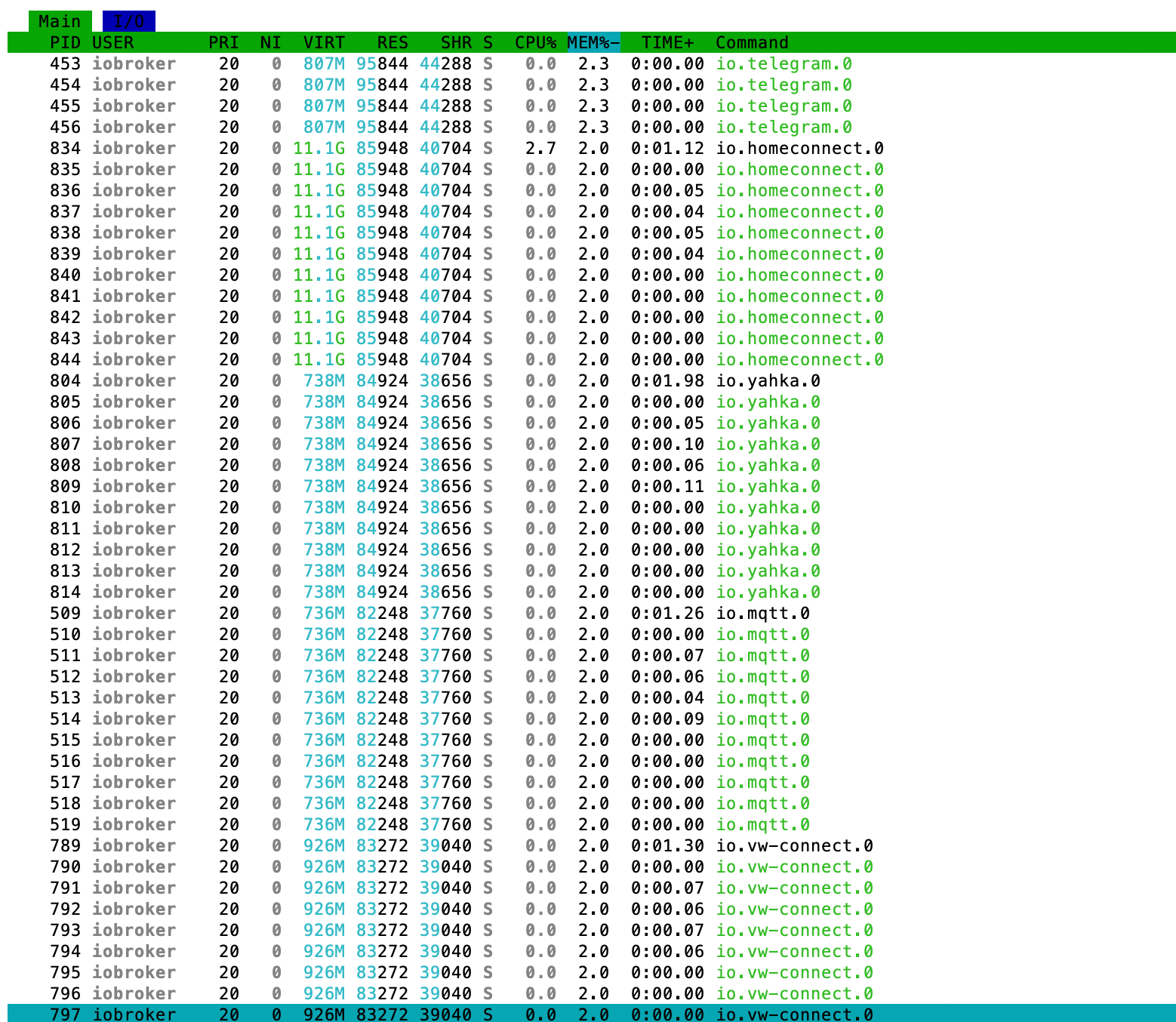Click RES value 84924 on PID 806
Image resolution: width=1176 pixels, height=1022 pixels.
click(382, 423)
